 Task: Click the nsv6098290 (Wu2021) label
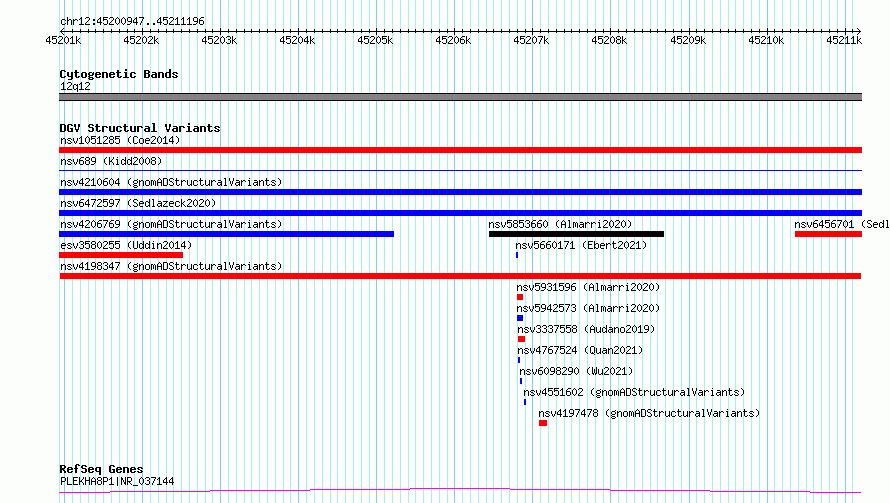coord(576,371)
